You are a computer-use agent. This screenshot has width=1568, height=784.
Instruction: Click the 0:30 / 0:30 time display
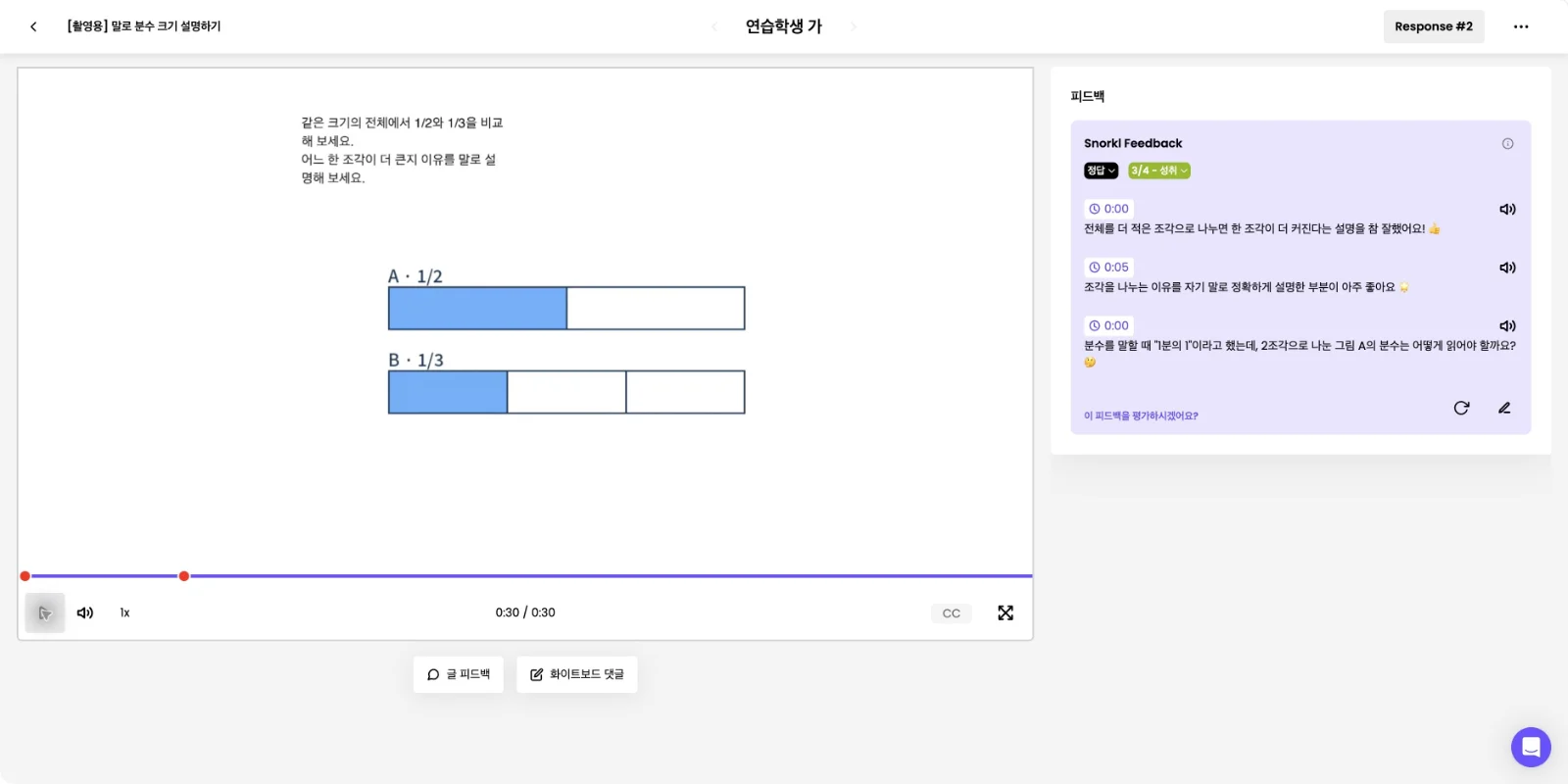pyautogui.click(x=525, y=612)
